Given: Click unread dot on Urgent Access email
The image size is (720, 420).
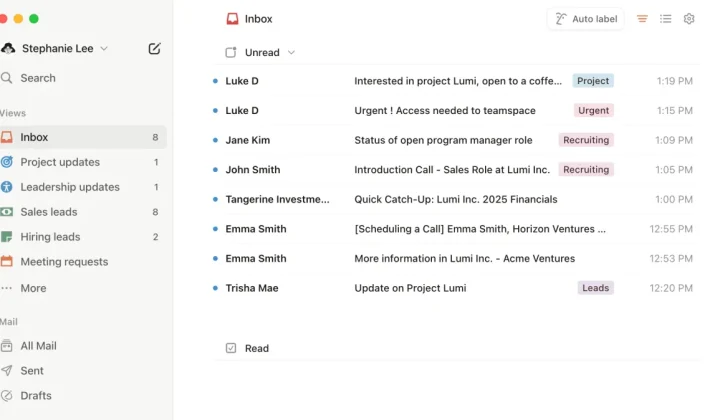Looking at the screenshot, I should point(215,110).
